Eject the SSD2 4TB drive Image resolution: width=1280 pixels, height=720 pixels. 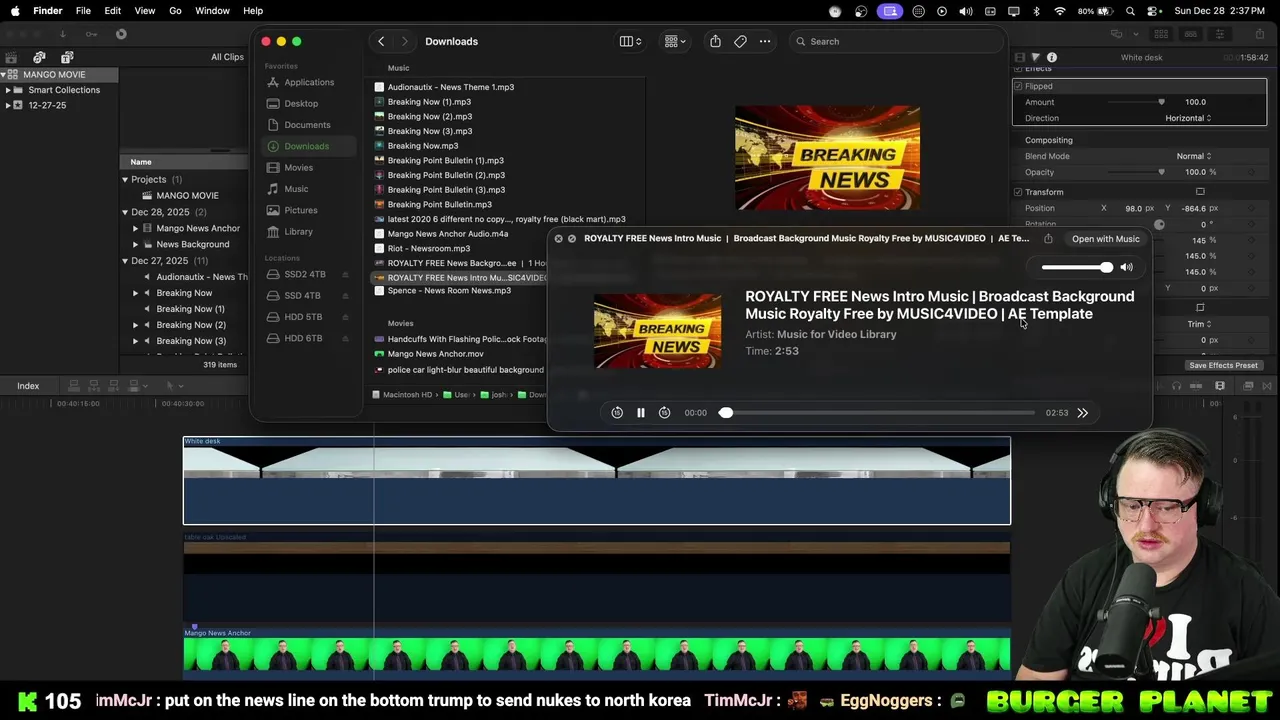[x=346, y=274]
